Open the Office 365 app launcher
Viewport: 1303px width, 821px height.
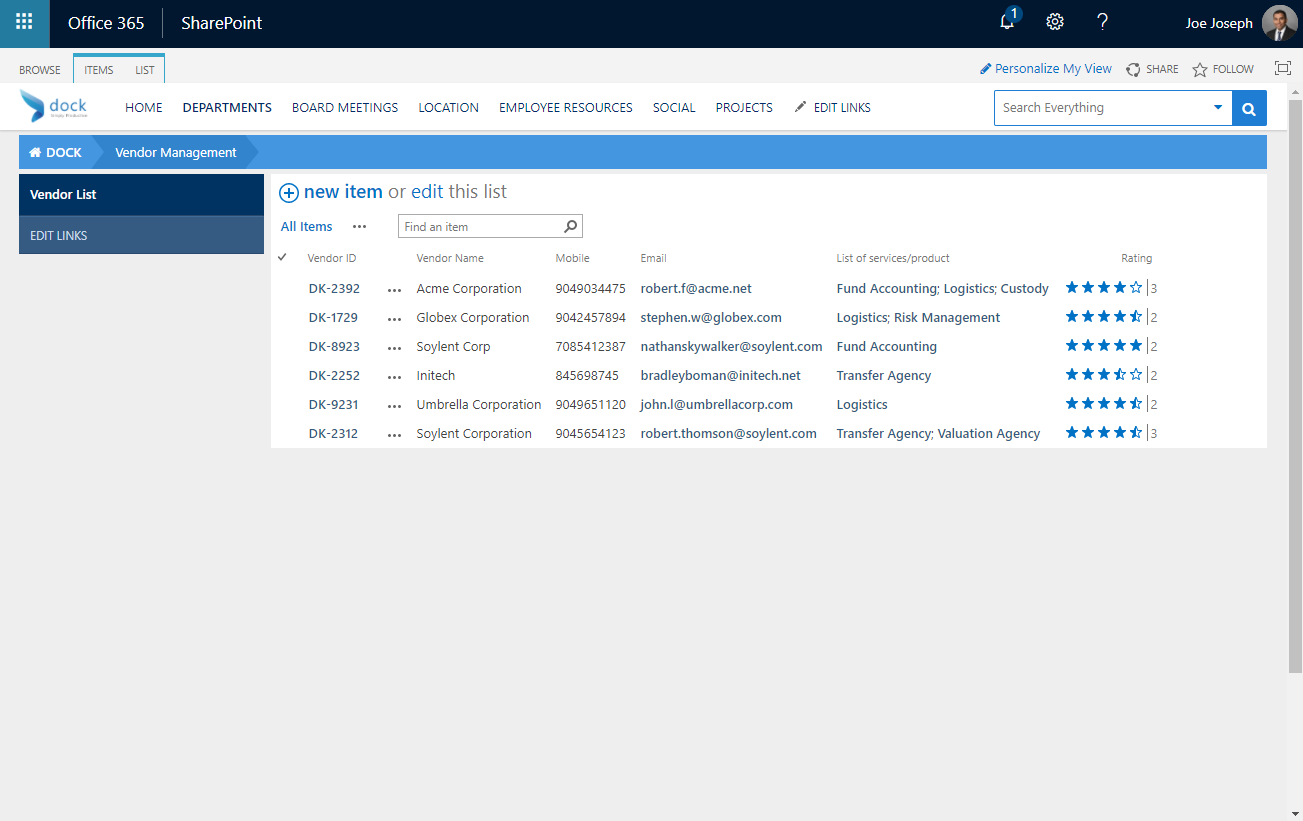tap(22, 23)
